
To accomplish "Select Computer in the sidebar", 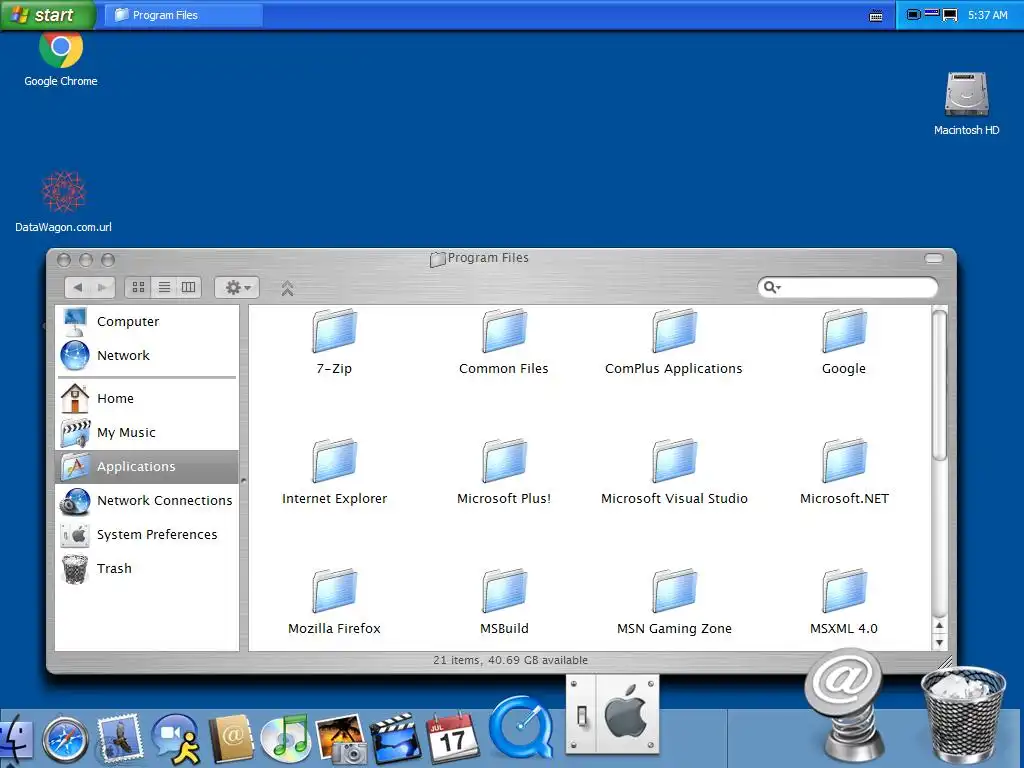I will (147, 321).
